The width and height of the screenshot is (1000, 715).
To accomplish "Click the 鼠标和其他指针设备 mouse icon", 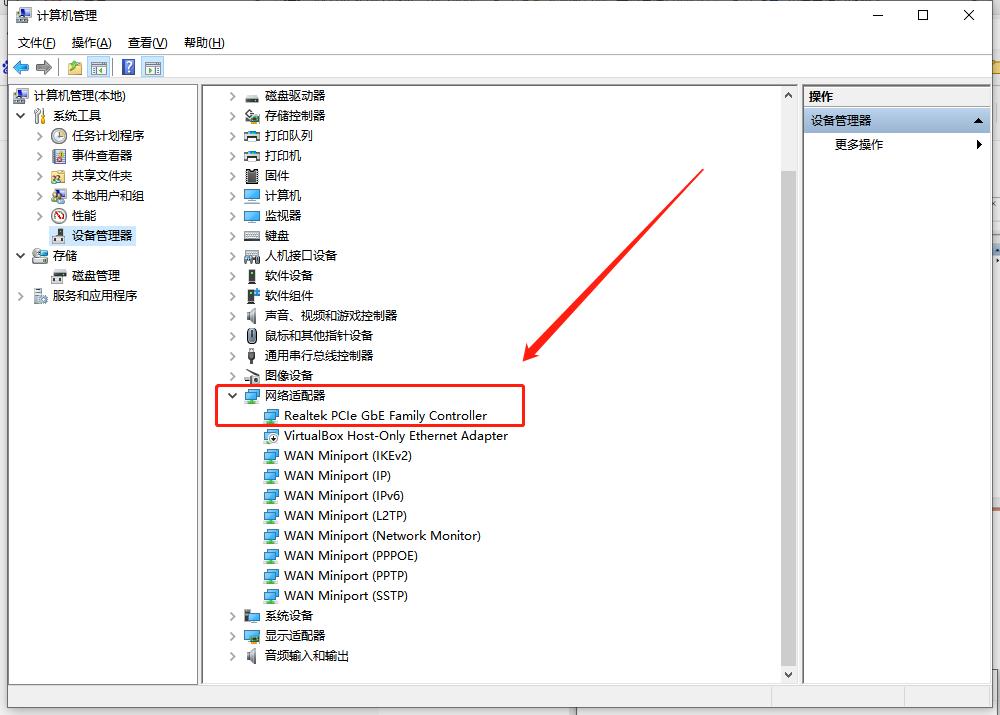I will (x=252, y=335).
